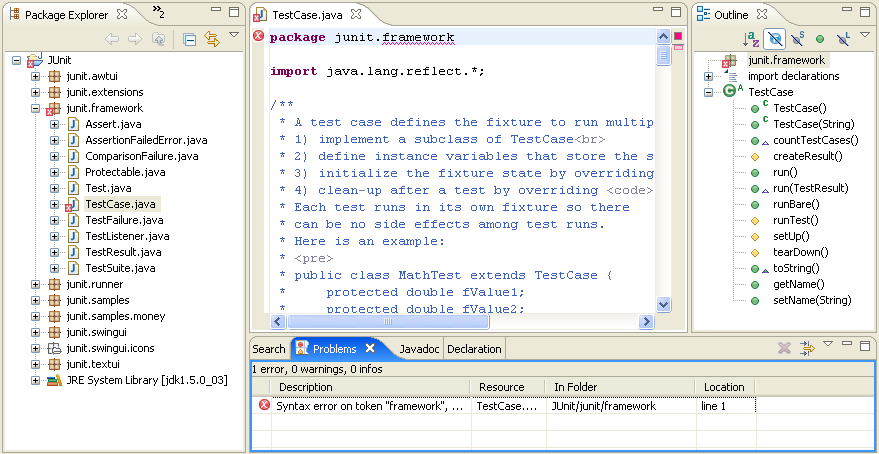Expand Assert.java in Package Explorer

(x=54, y=124)
